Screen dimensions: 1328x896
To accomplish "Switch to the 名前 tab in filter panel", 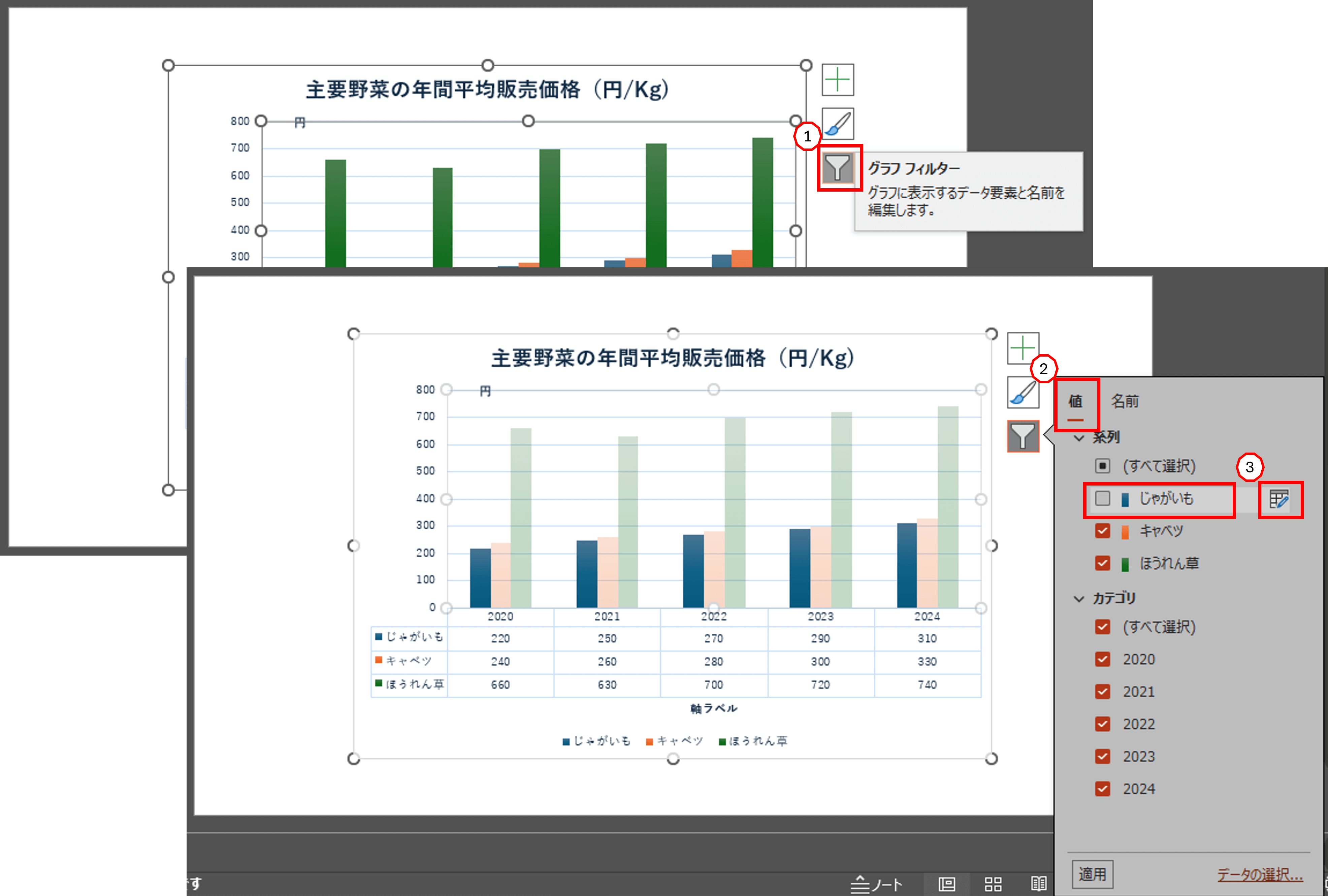I will pos(1125,401).
